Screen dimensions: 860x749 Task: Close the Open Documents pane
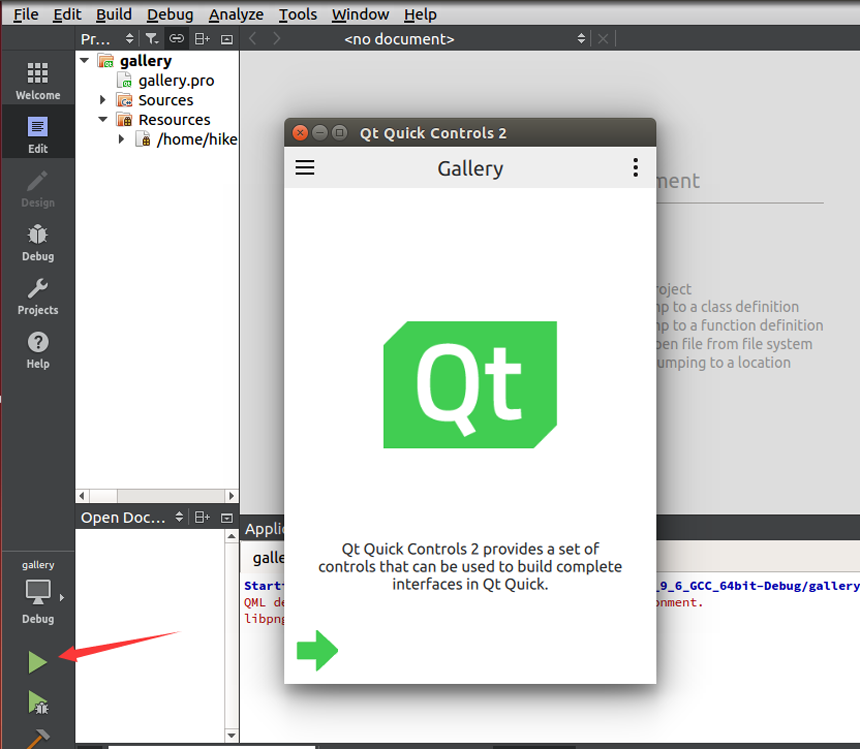pos(227,518)
